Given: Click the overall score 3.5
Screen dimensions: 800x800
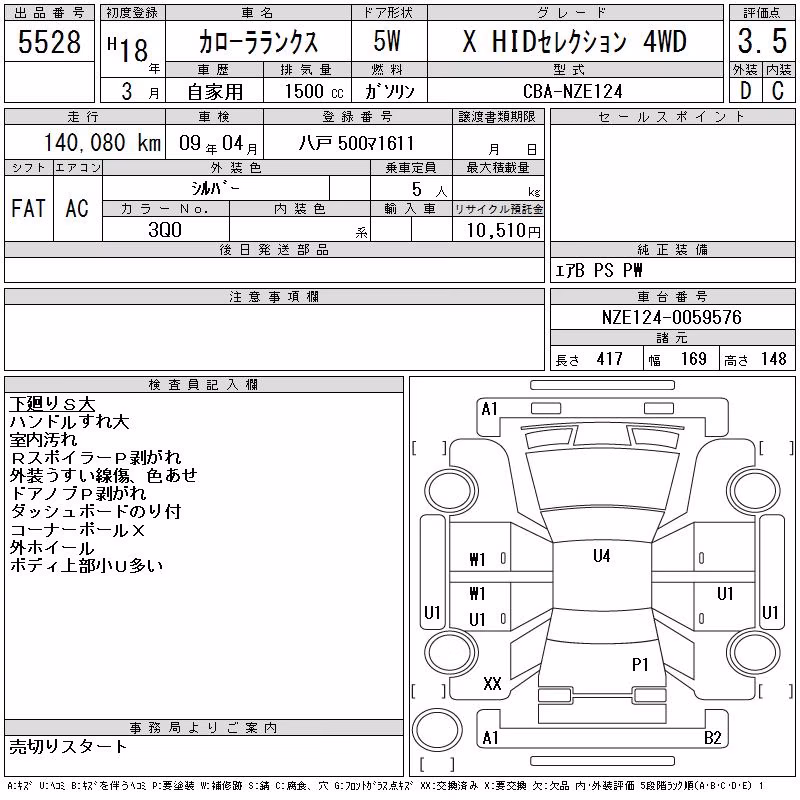Looking at the screenshot, I should tap(762, 41).
